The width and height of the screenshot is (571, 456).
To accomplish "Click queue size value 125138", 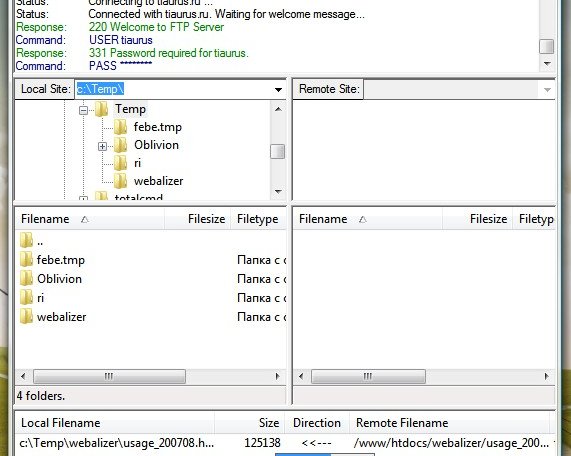I will pyautogui.click(x=263, y=443).
